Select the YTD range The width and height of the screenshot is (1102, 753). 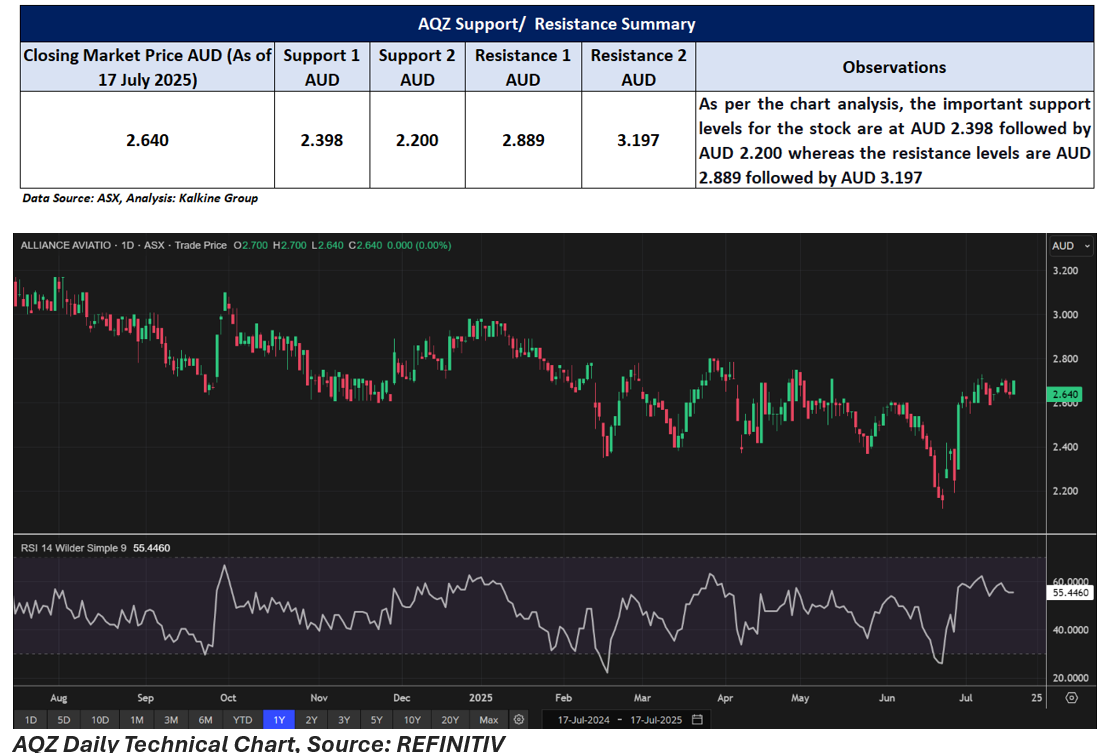tap(240, 719)
